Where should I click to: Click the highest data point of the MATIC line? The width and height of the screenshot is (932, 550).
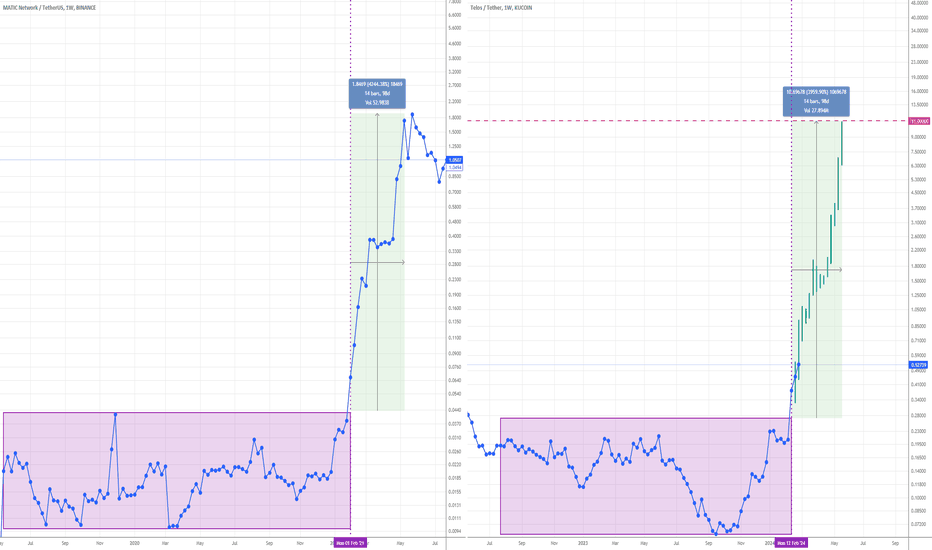pos(413,114)
